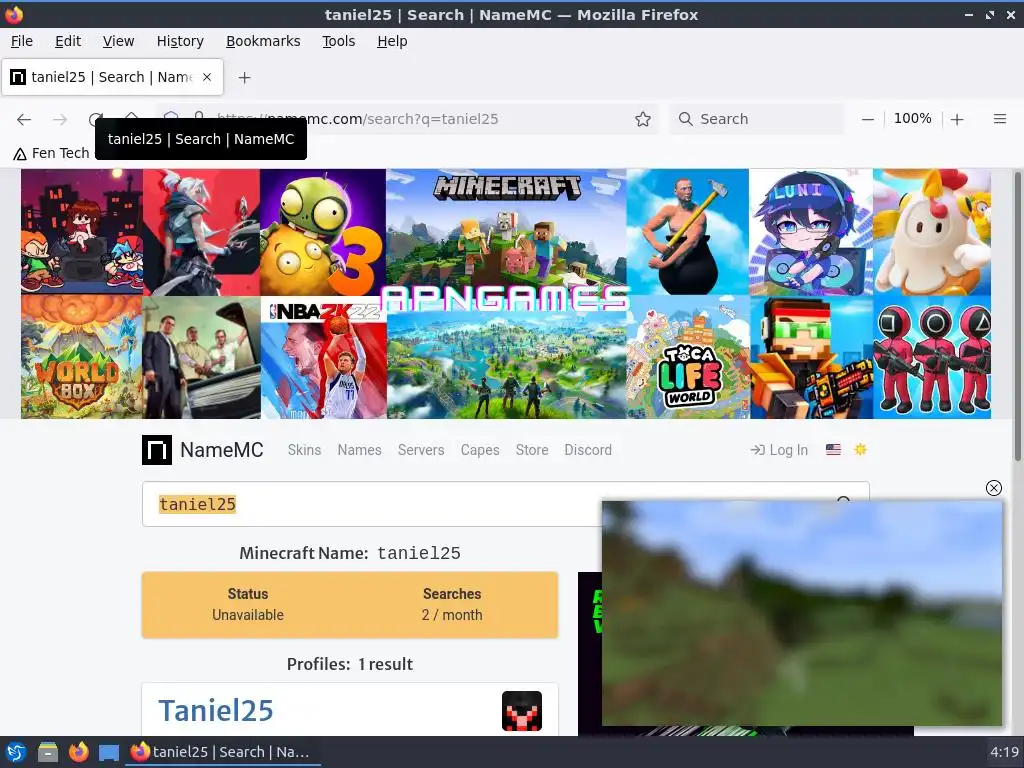Viewport: 1024px width, 768px height.
Task: Click the NBA 2K22 banner tile
Action: point(324,357)
